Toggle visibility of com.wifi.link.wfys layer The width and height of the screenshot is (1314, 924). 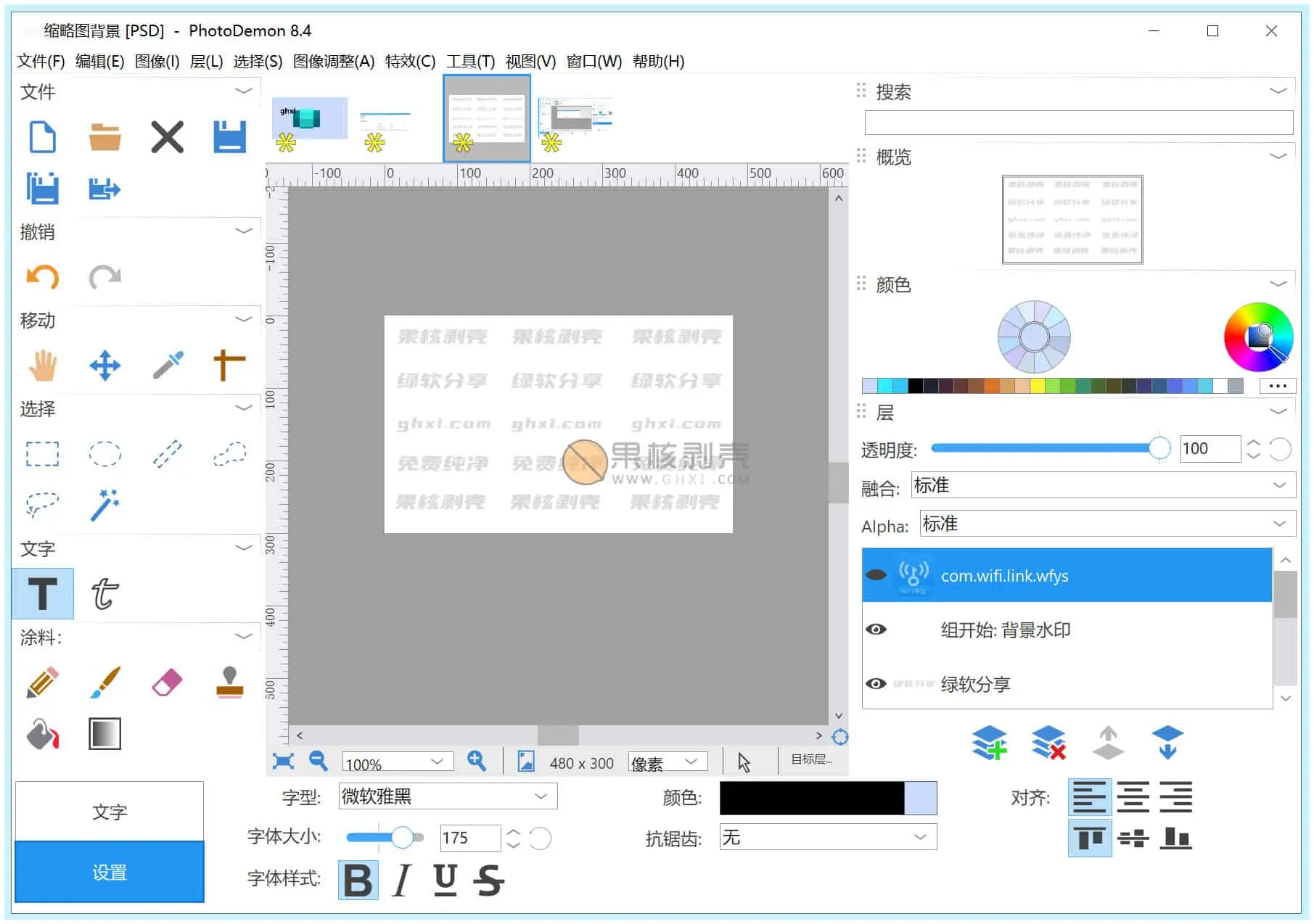click(x=876, y=575)
